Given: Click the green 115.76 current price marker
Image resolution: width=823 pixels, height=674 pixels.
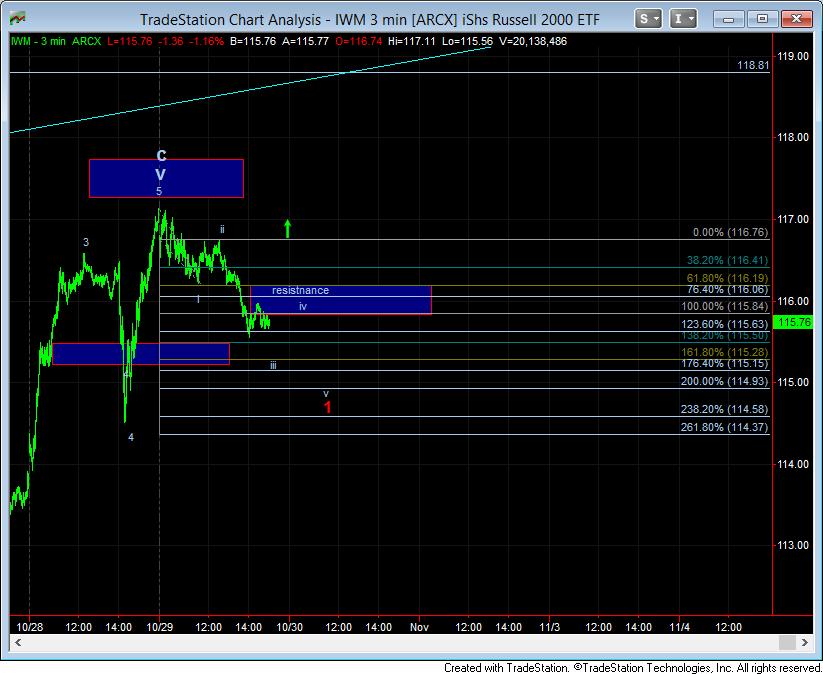Looking at the screenshot, I should click(795, 322).
